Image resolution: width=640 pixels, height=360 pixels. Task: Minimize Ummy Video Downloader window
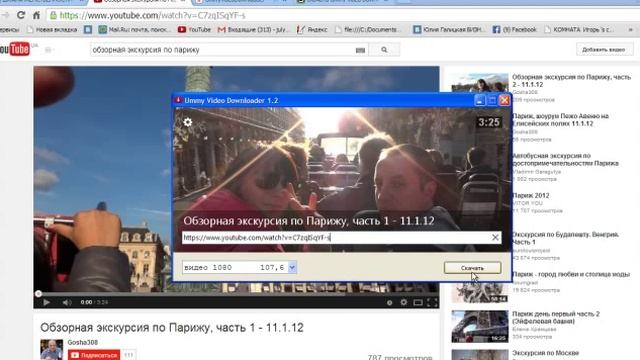coord(480,100)
